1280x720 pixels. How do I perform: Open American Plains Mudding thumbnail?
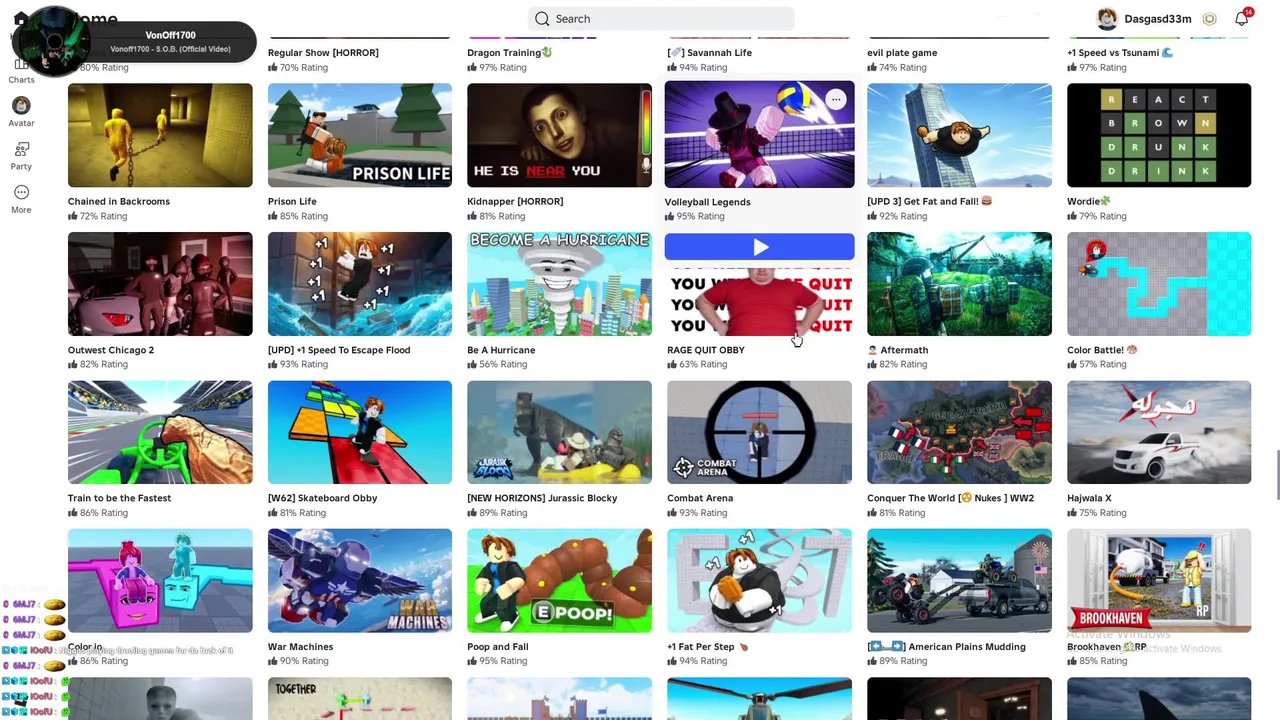959,580
